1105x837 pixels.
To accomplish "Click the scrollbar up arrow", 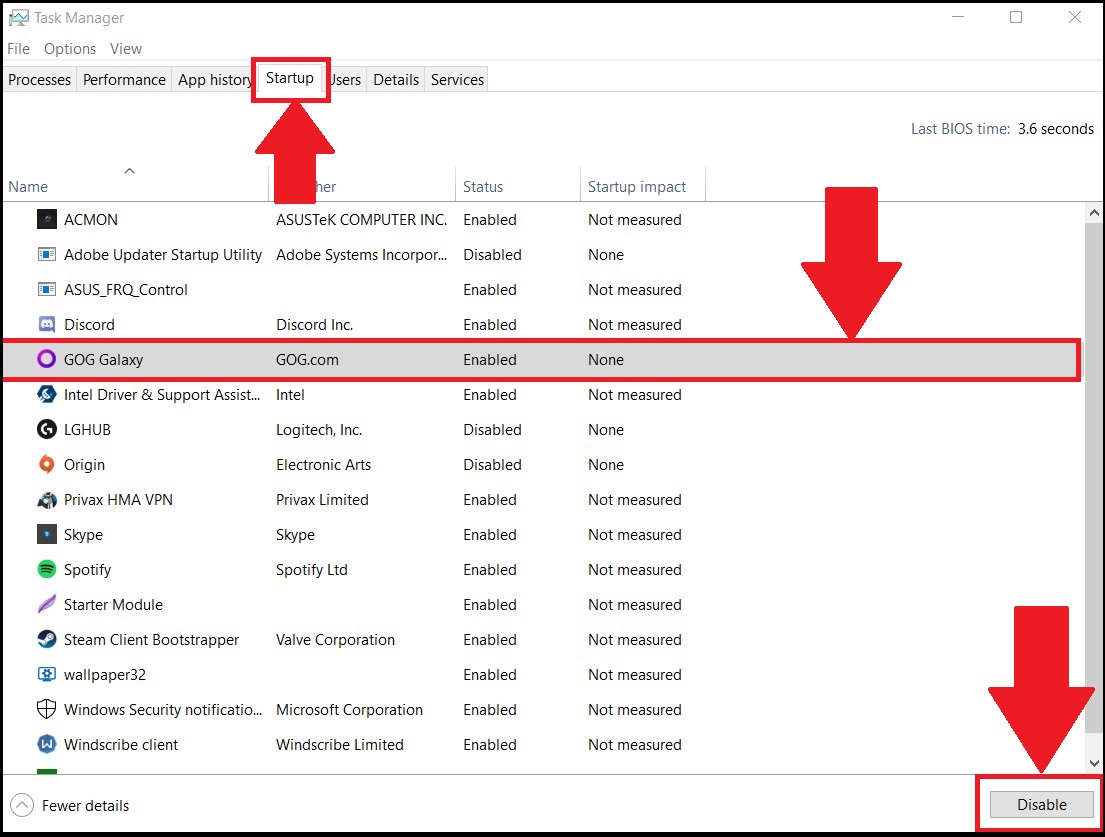I will tap(1094, 213).
